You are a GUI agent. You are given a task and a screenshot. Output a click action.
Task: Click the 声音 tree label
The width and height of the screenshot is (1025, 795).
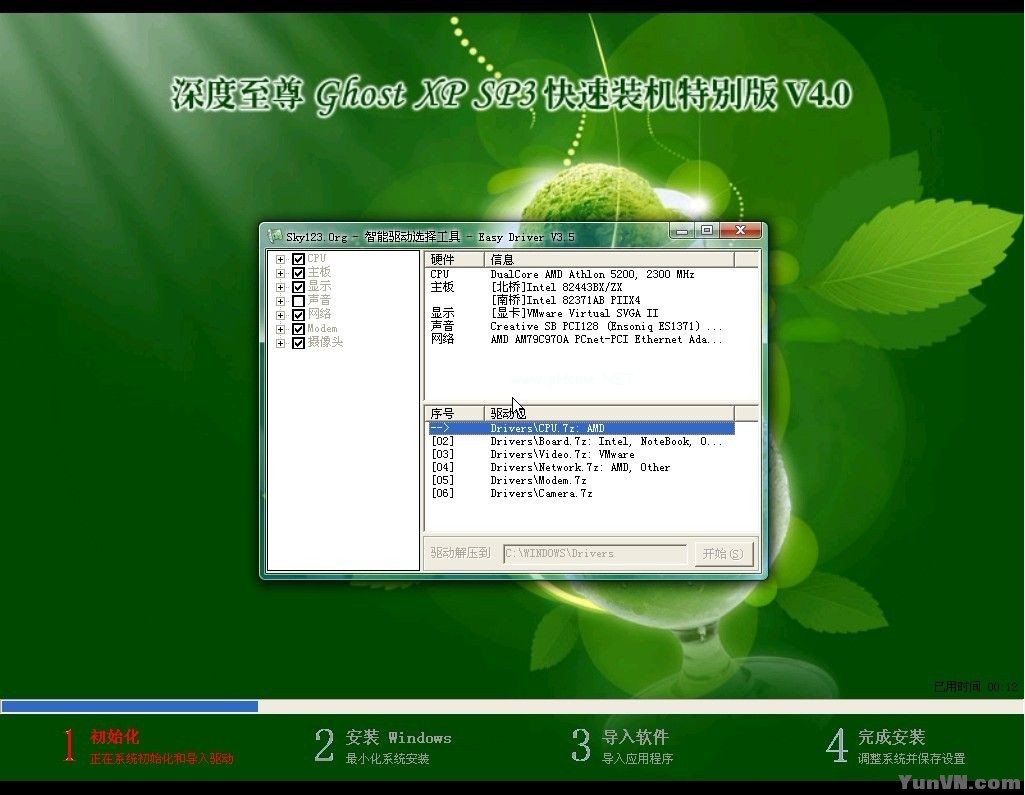[319, 301]
